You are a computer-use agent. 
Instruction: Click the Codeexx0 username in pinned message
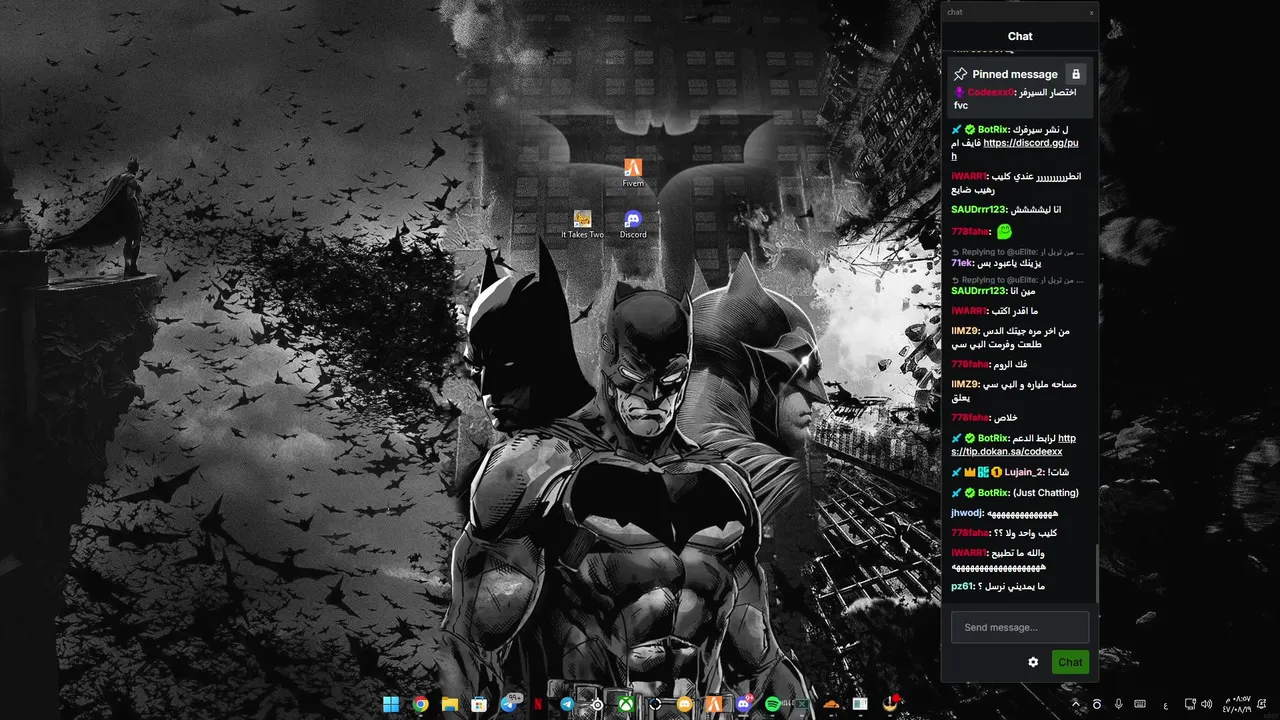pos(990,92)
